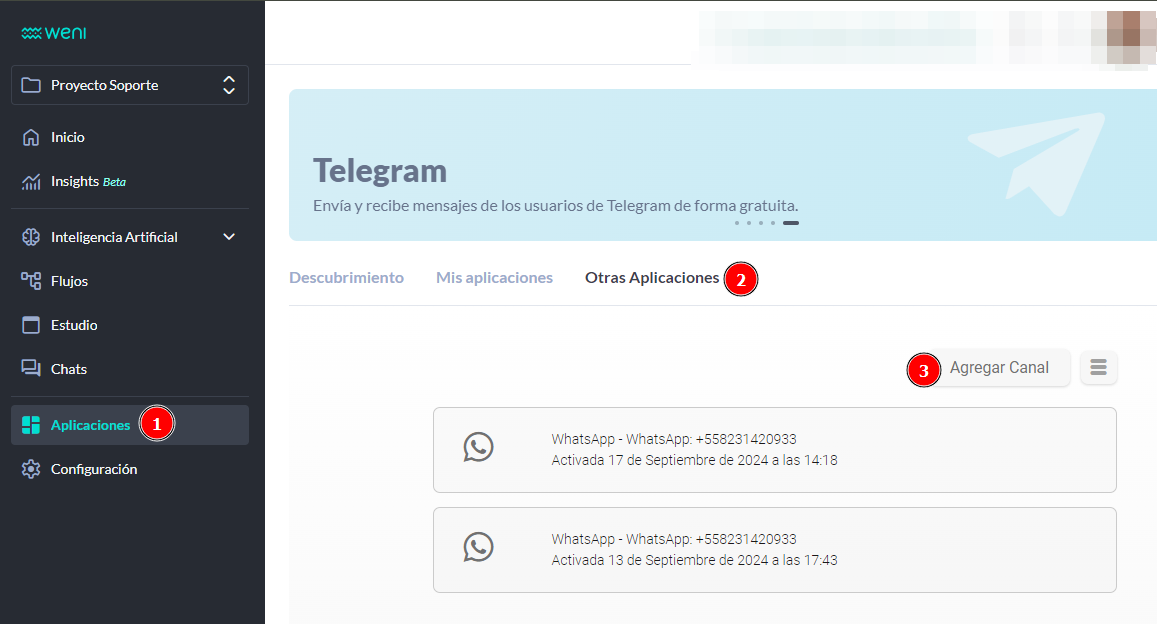Open the Configuración gear icon

[31, 469]
